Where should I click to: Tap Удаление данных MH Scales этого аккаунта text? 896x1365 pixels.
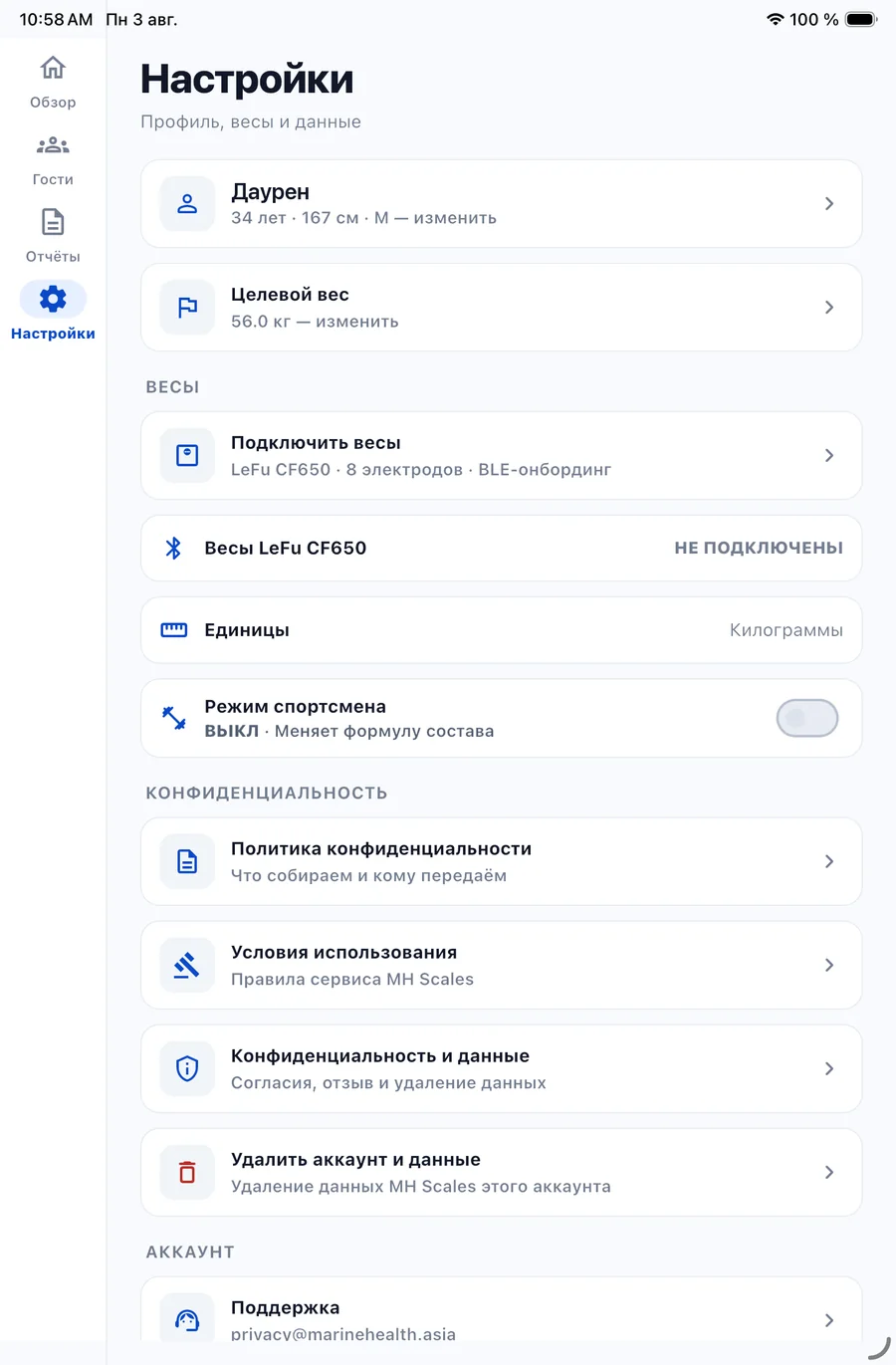421,1186
